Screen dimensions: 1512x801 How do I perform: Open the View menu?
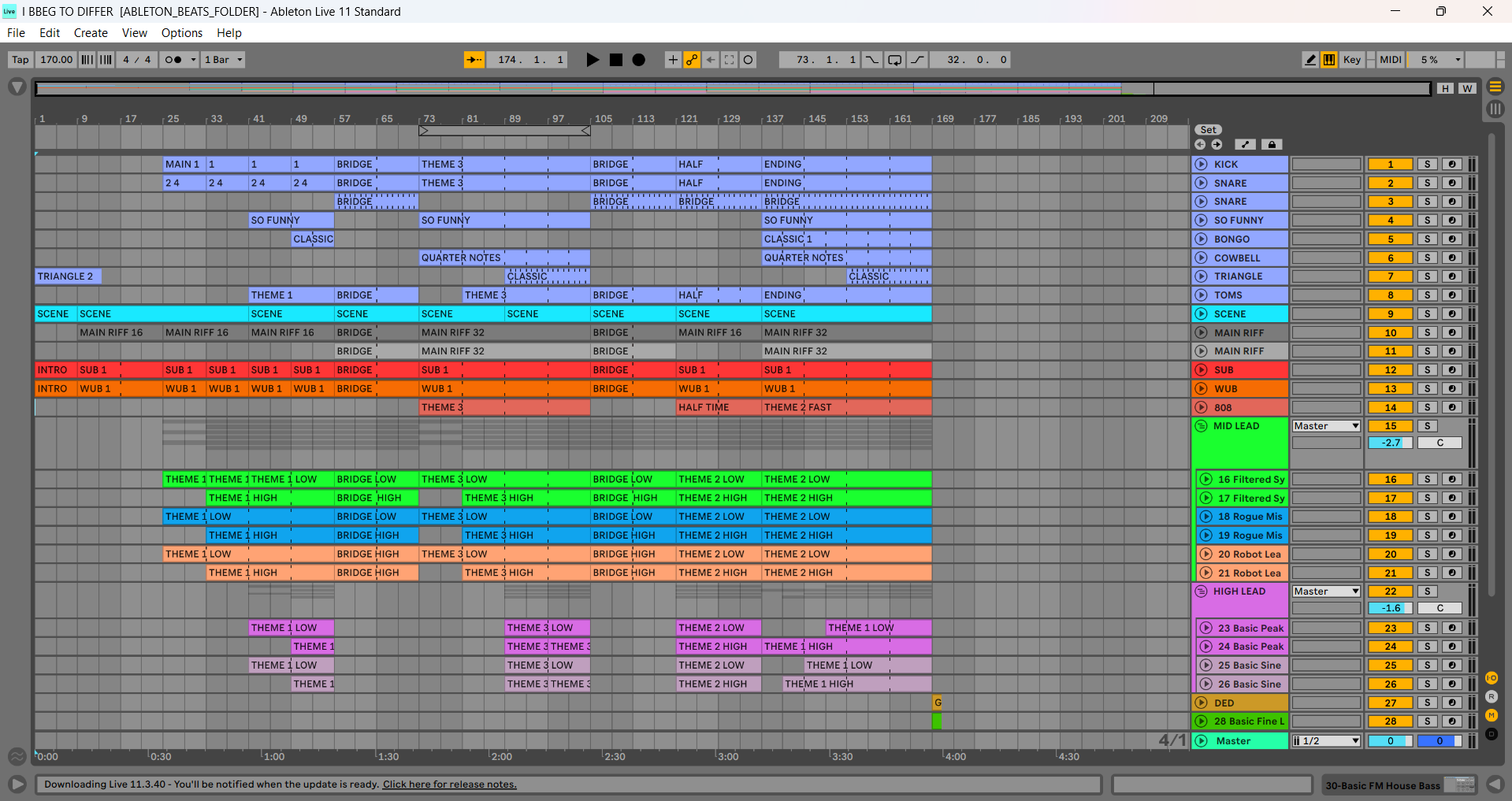(x=135, y=33)
